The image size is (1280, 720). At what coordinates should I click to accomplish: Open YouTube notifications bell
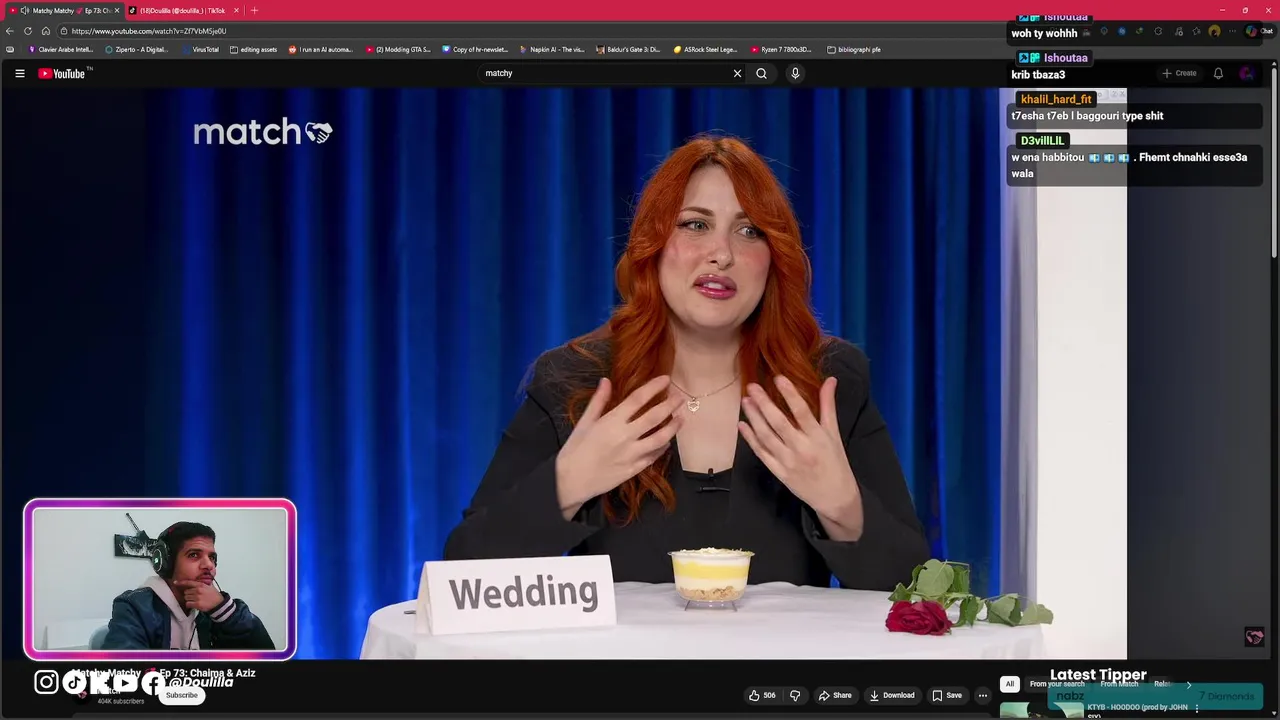[1218, 73]
